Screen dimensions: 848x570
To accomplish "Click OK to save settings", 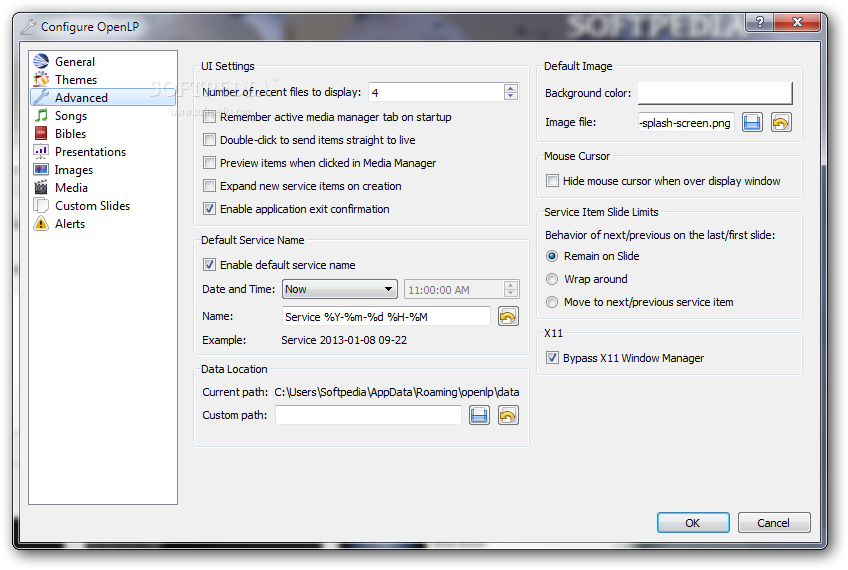I will [x=693, y=523].
